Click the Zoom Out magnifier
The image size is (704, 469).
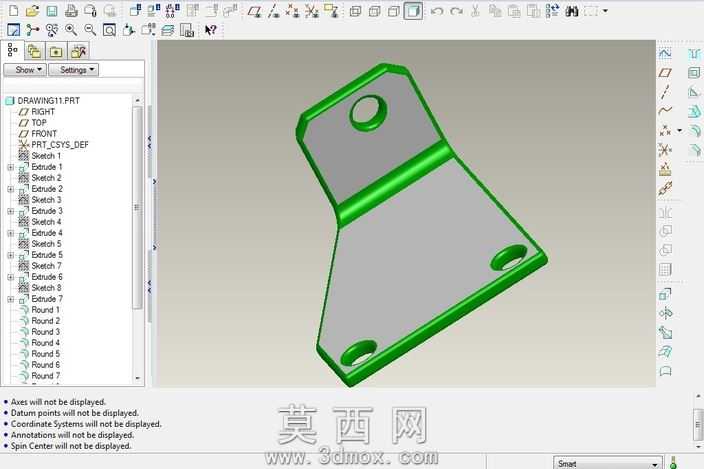pyautogui.click(x=90, y=30)
